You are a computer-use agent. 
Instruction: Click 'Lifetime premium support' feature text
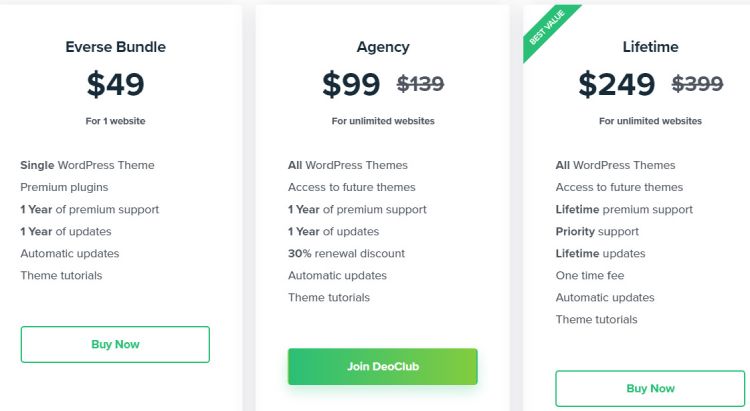[624, 209]
